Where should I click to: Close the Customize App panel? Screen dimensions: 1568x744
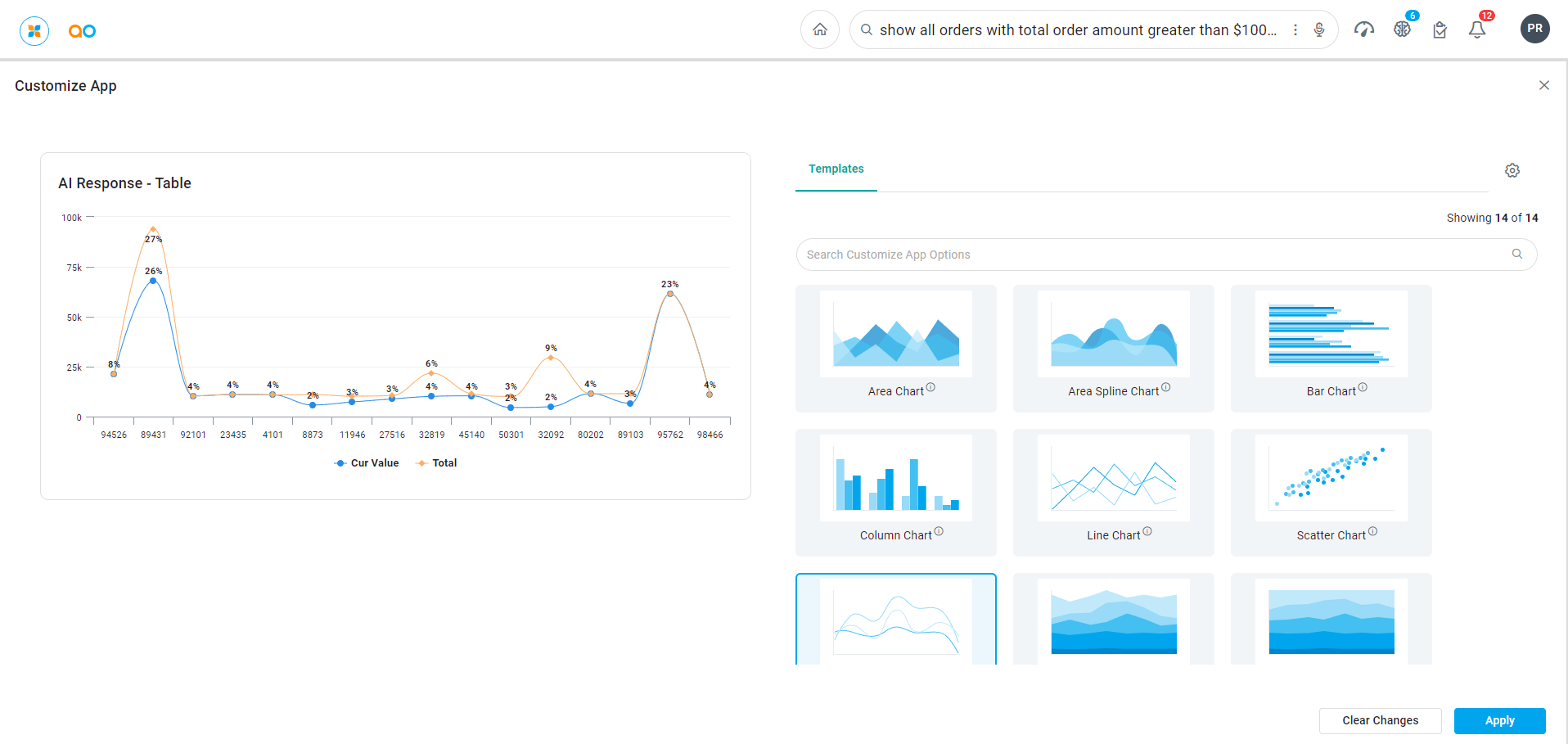pos(1543,86)
